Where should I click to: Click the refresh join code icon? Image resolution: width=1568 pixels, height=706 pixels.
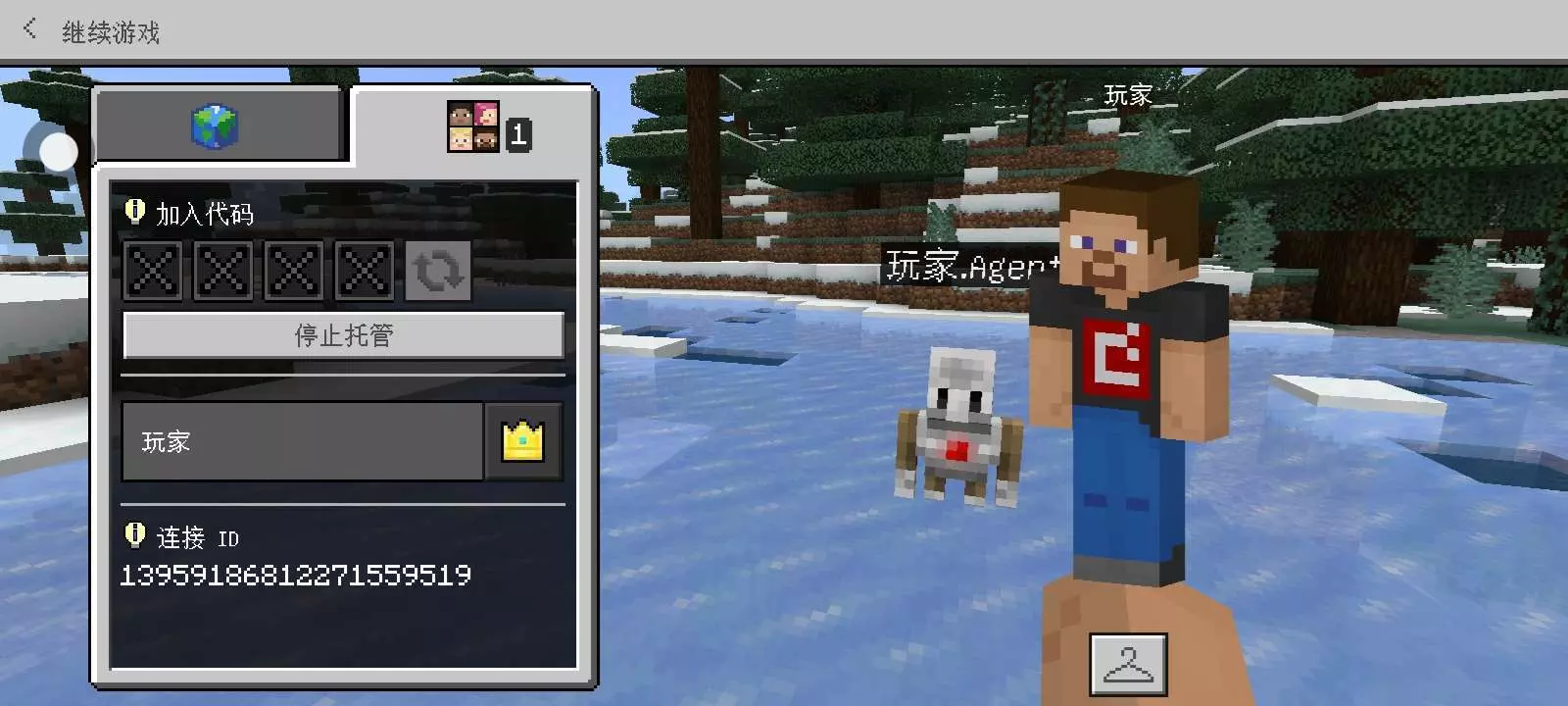438,270
